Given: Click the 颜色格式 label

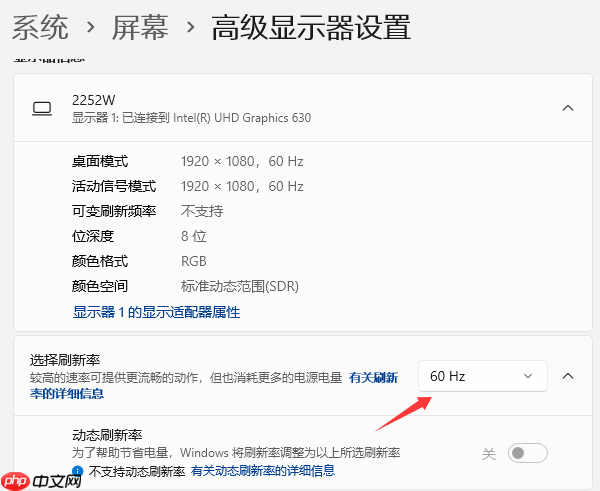Looking at the screenshot, I should click(100, 261).
